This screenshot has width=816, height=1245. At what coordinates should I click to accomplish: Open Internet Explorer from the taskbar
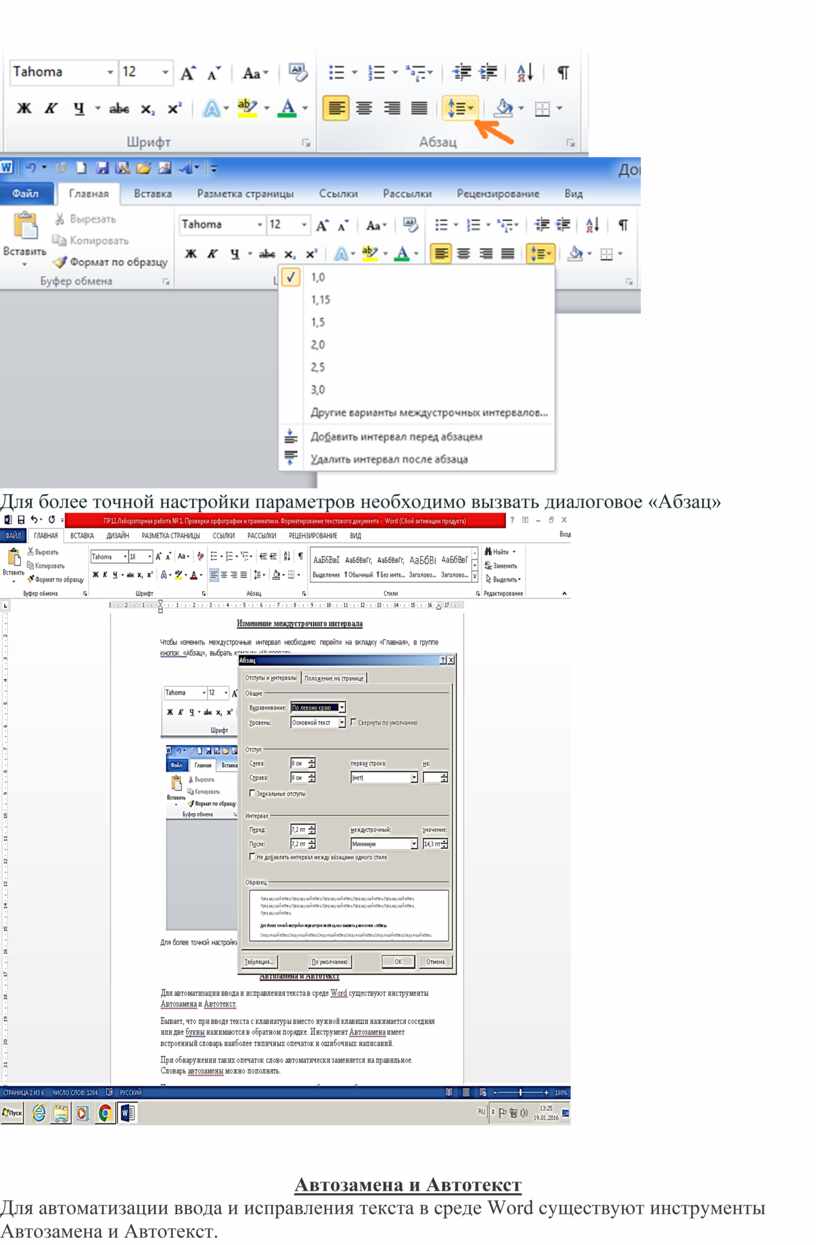[39, 1113]
